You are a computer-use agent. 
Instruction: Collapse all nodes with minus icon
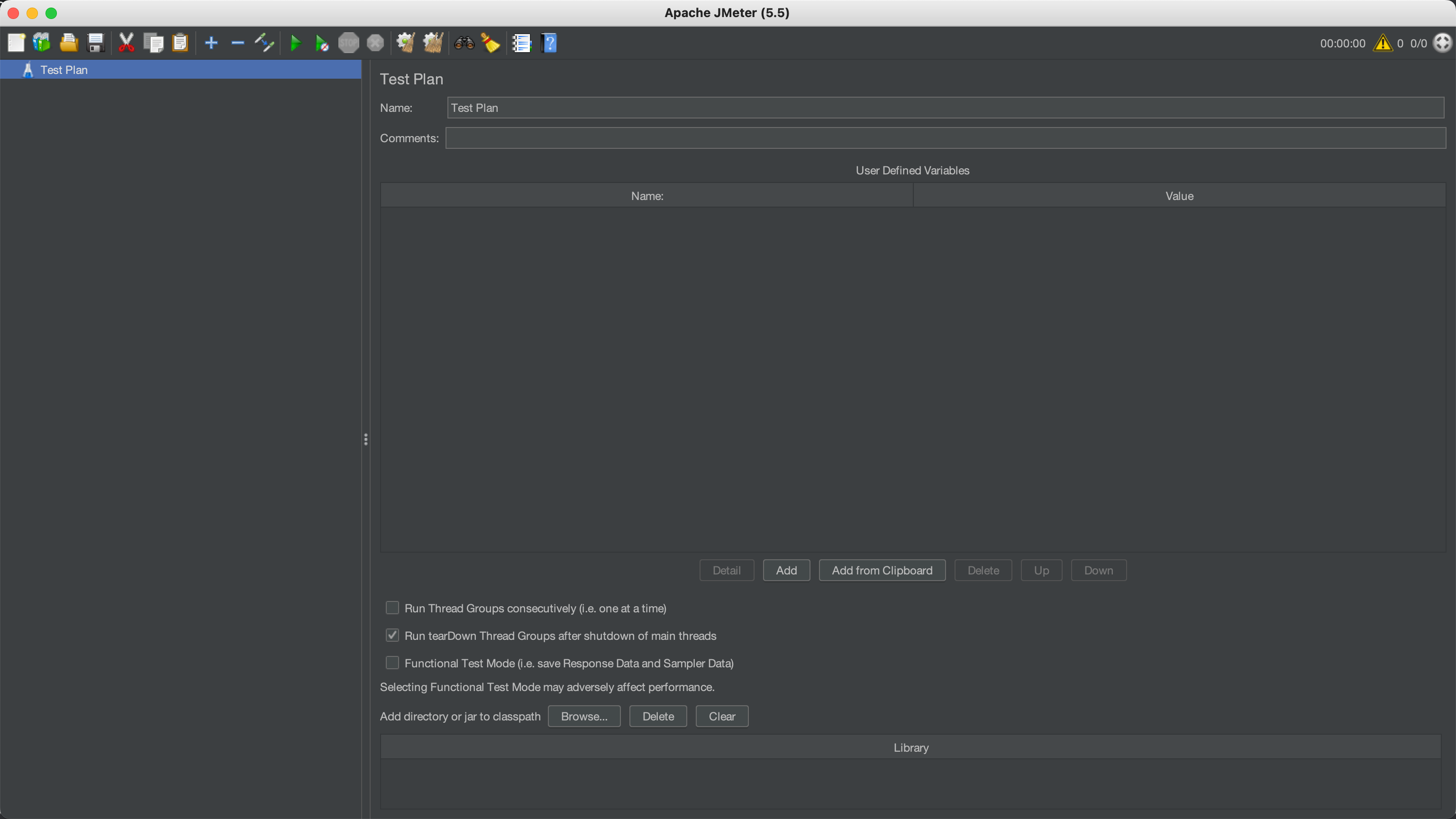[x=238, y=43]
